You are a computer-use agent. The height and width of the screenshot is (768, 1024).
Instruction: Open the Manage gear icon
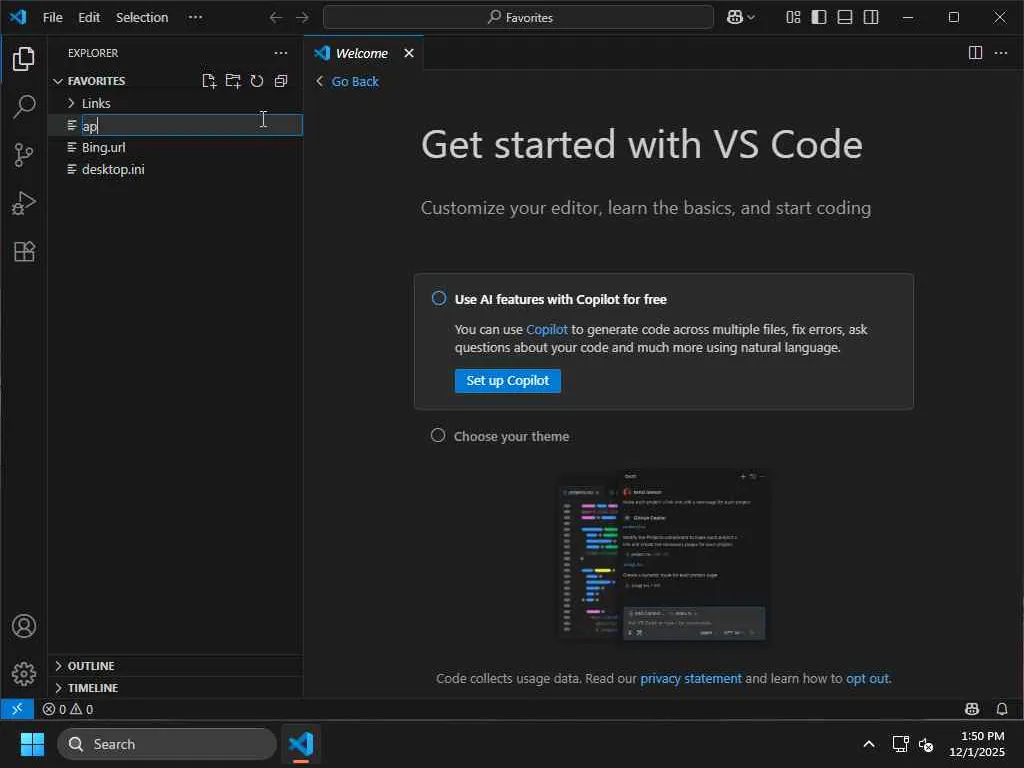(x=24, y=673)
